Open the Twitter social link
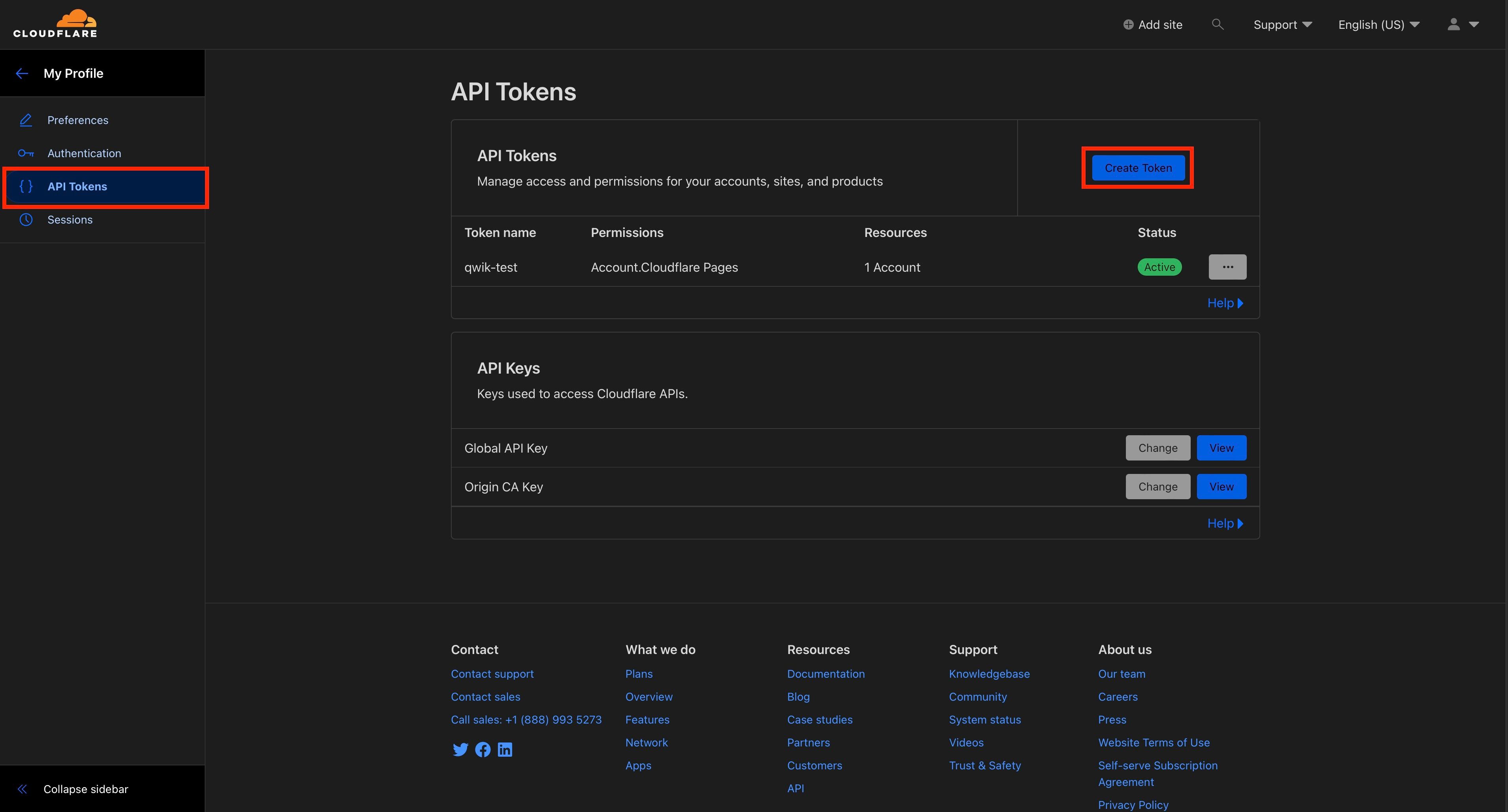This screenshot has height=812, width=1508. tap(460, 750)
